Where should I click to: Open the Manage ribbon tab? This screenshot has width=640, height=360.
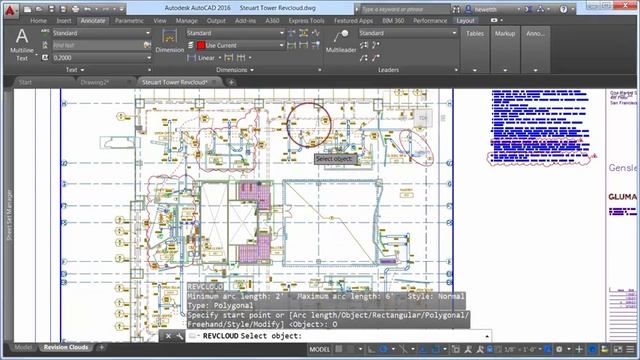click(186, 20)
